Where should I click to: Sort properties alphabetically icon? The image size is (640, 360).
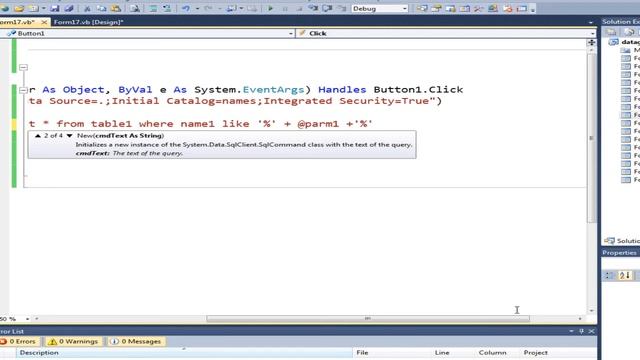click(624, 276)
